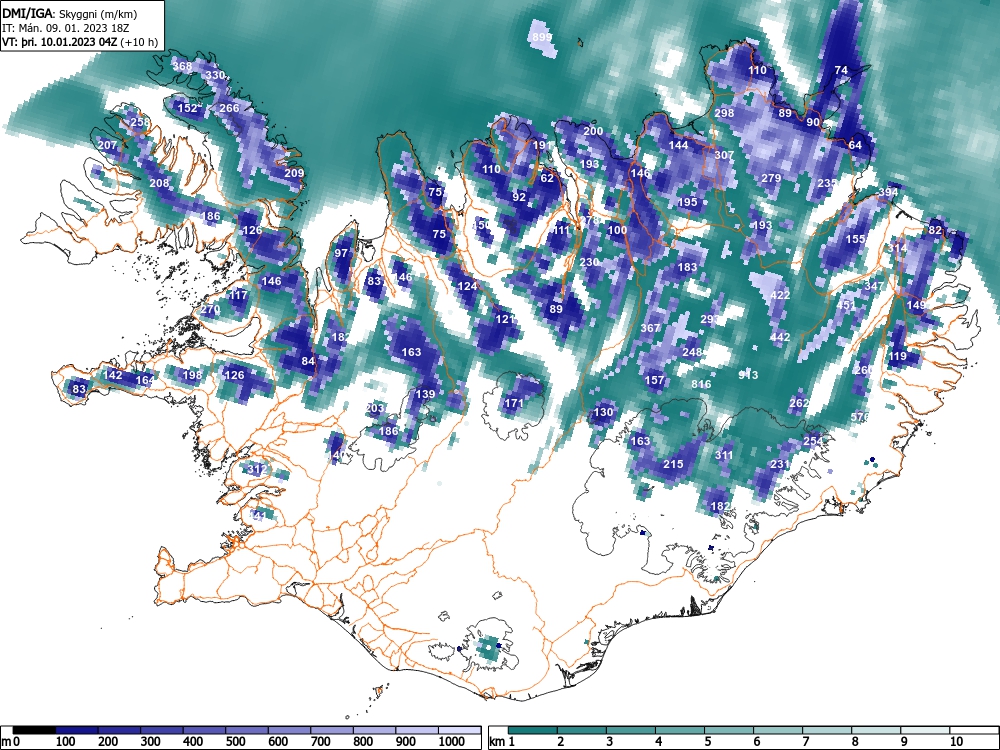
Task: Click the map label 92
Action: tap(519, 196)
